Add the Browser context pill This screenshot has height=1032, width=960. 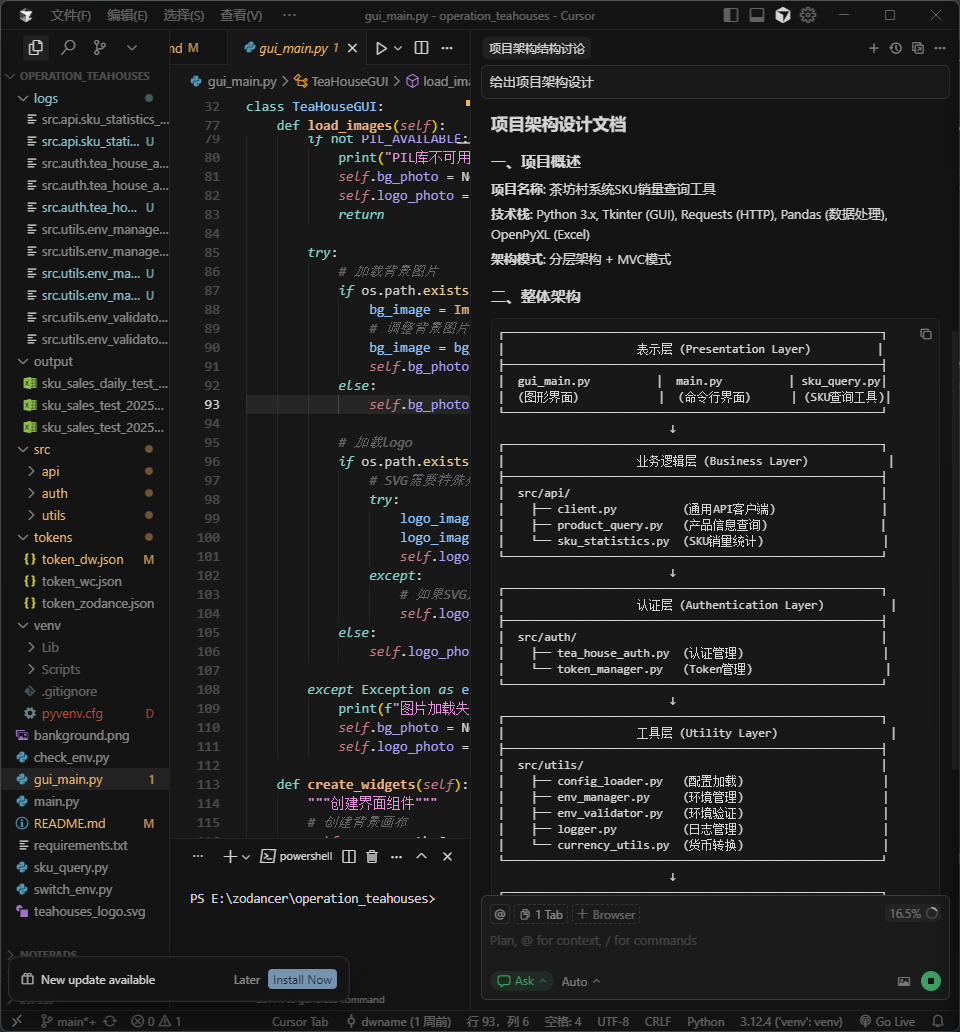coord(606,914)
